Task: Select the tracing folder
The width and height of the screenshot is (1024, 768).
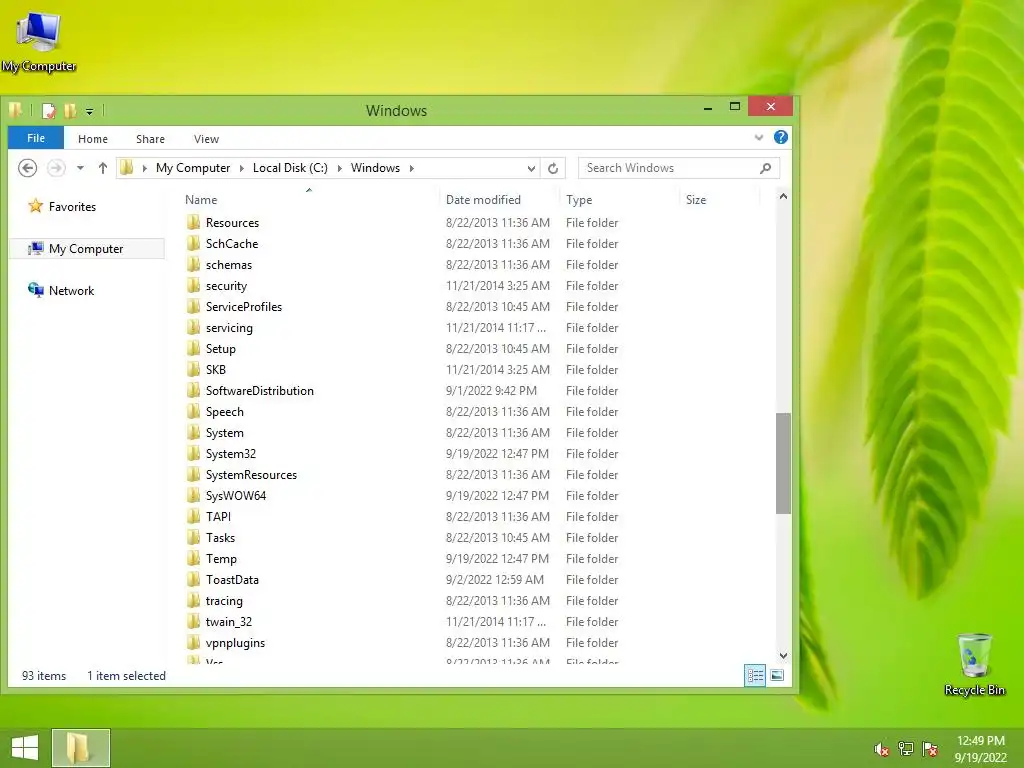Action: 224,601
